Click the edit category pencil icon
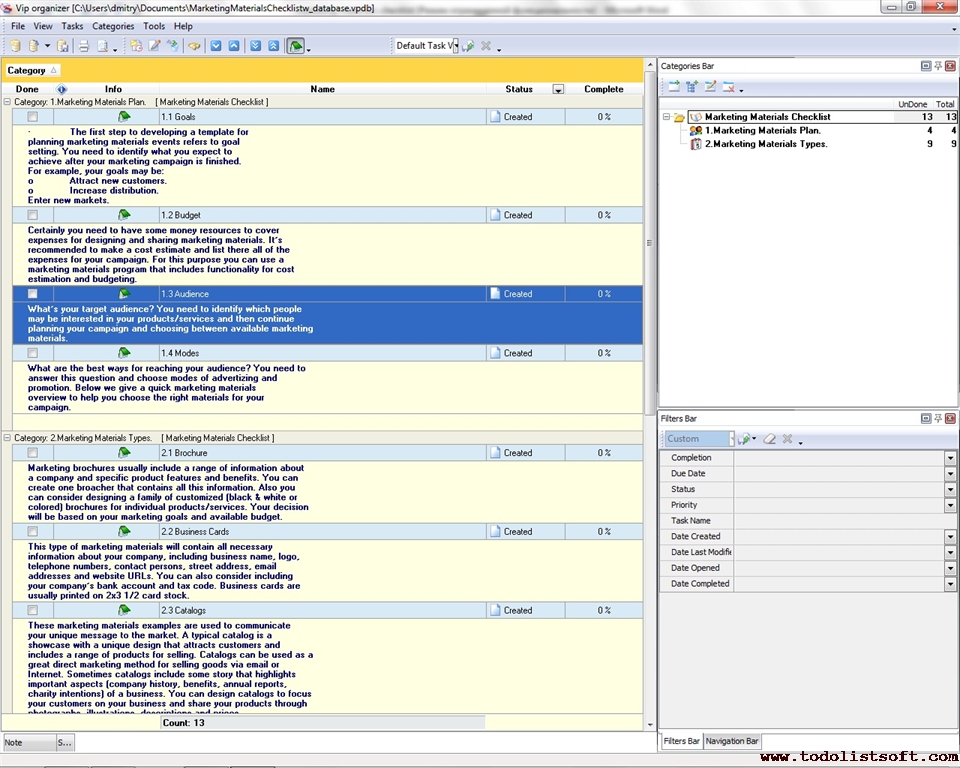The height and width of the screenshot is (768, 960). click(710, 87)
